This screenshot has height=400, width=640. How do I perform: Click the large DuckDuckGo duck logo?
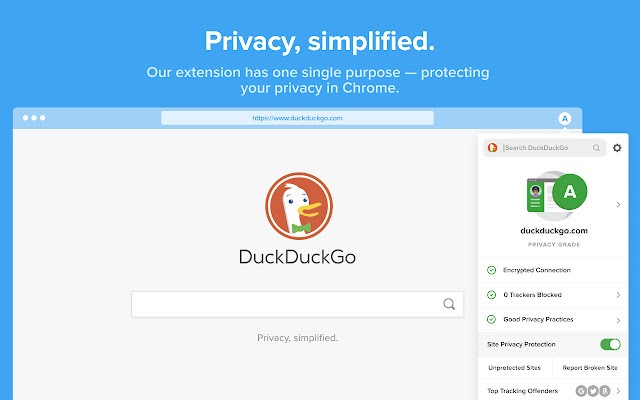point(299,206)
